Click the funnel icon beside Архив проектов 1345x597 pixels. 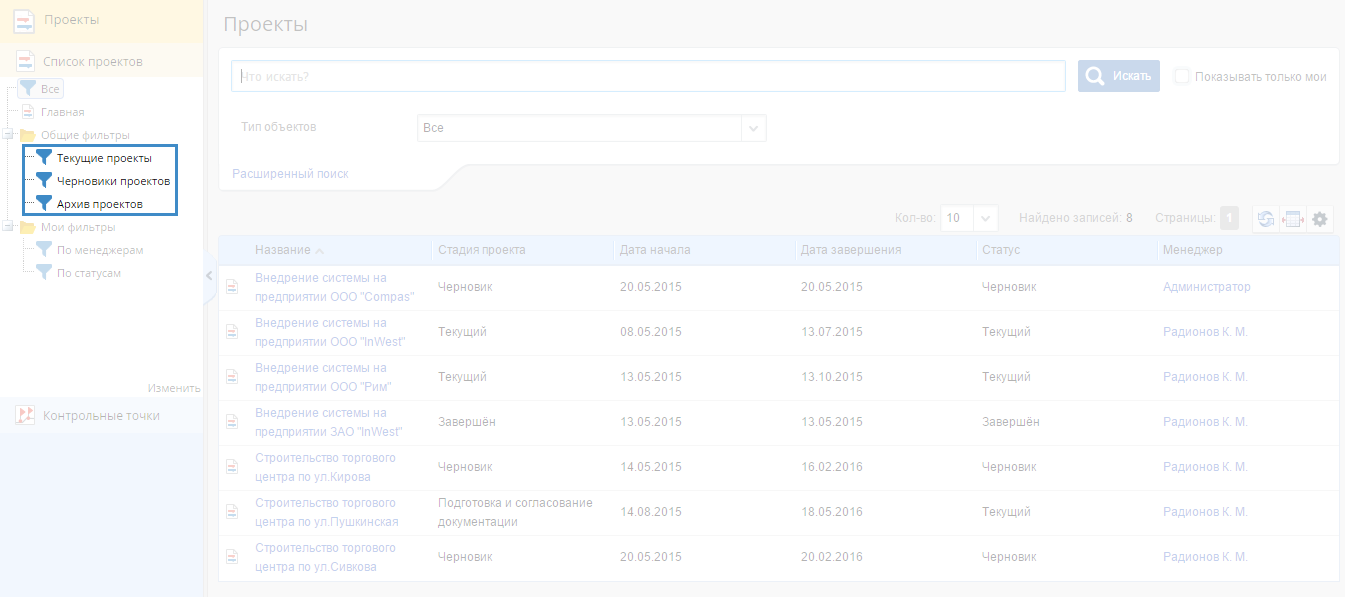point(44,203)
